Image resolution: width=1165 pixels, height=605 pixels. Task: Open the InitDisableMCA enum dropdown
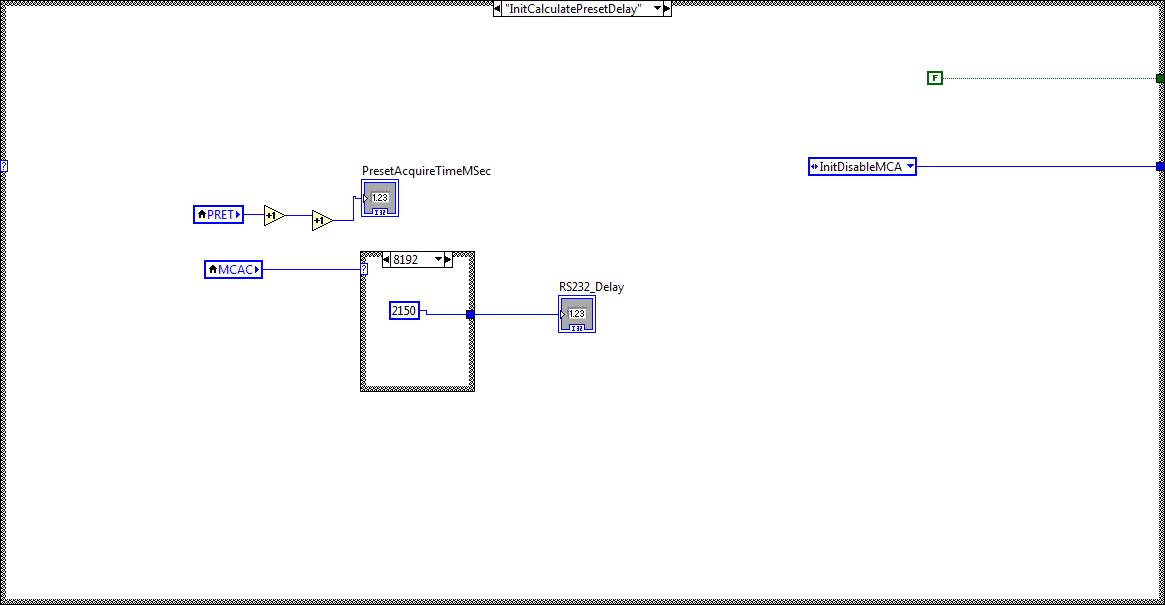910,166
